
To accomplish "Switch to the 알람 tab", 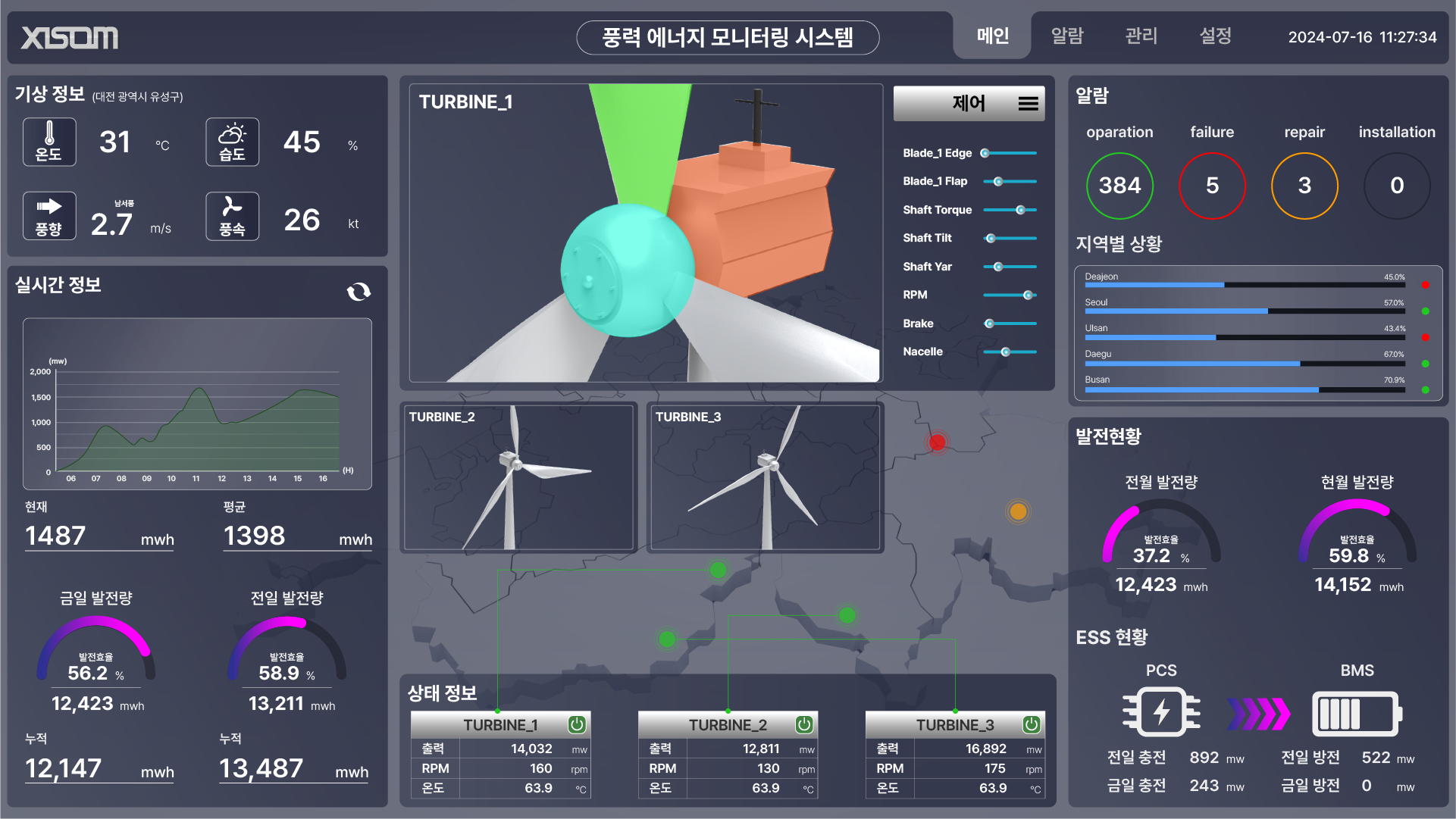I will point(1068,36).
